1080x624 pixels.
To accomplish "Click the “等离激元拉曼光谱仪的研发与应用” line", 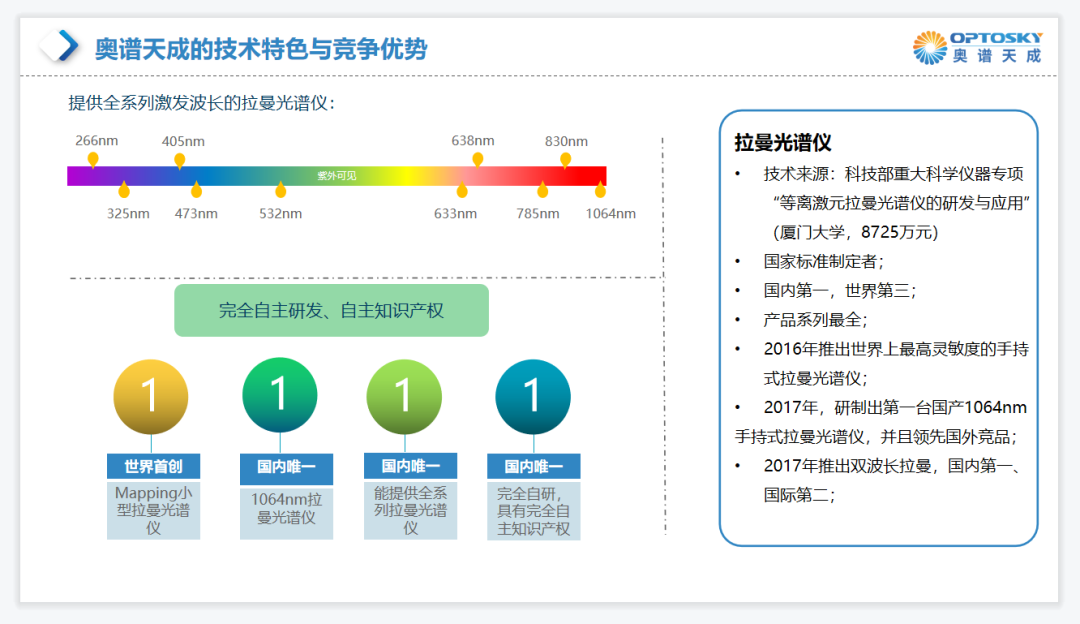I will tap(902, 203).
